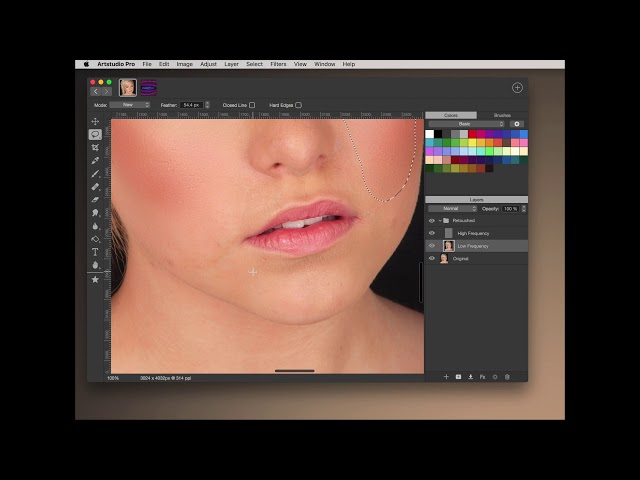The width and height of the screenshot is (640, 480).
Task: Hide the Low Frequency layer
Action: pos(431,246)
